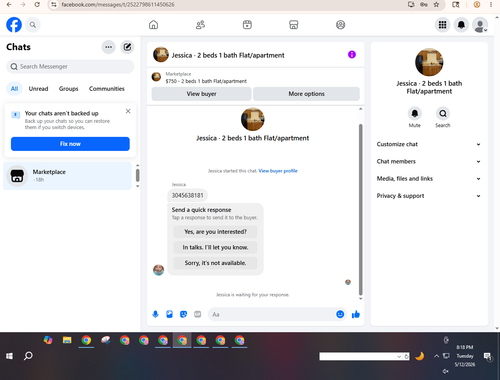The image size is (500, 380).
Task: Open Windows Start menu
Action: pos(9,356)
